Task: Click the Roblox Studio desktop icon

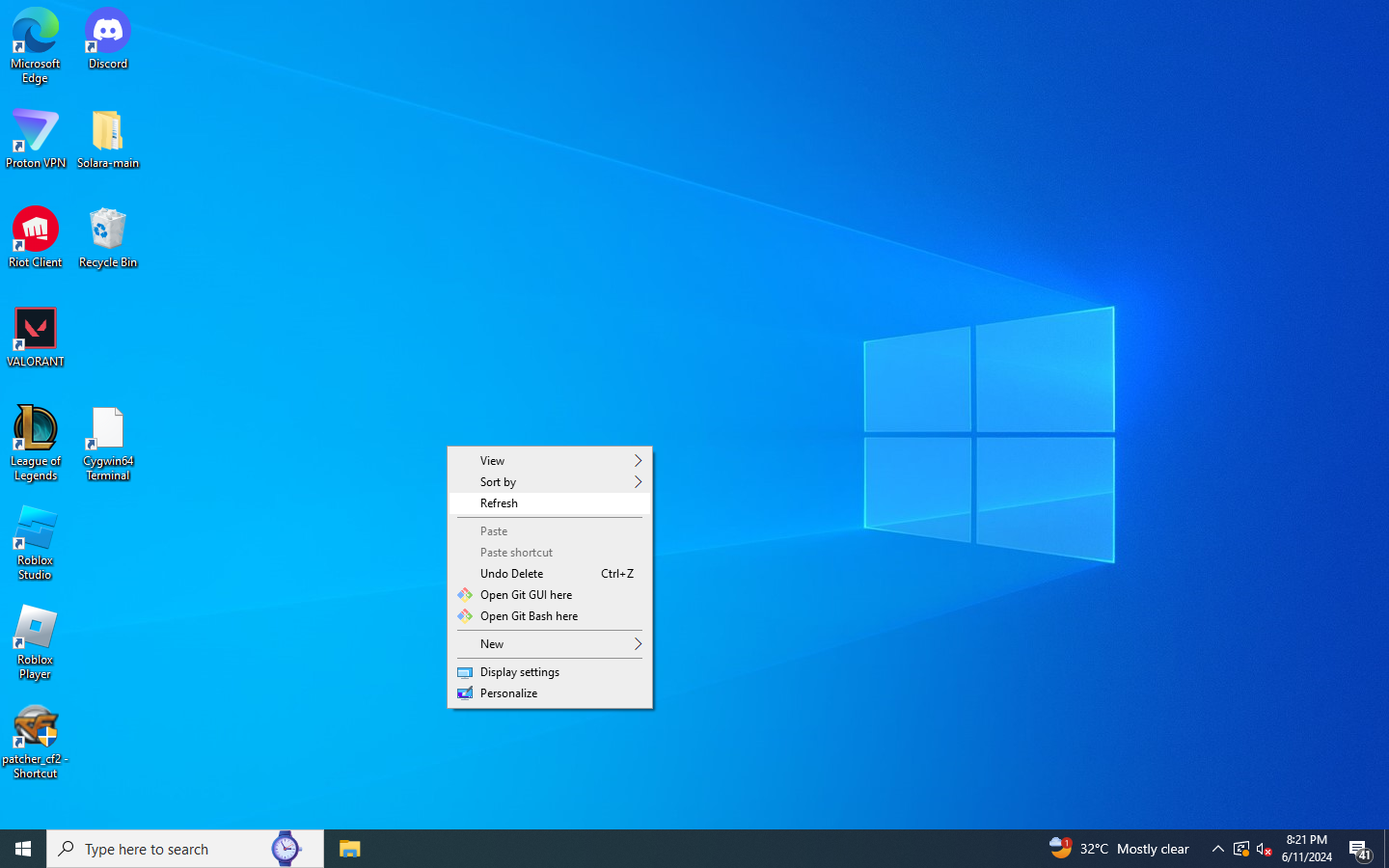Action: [36, 542]
